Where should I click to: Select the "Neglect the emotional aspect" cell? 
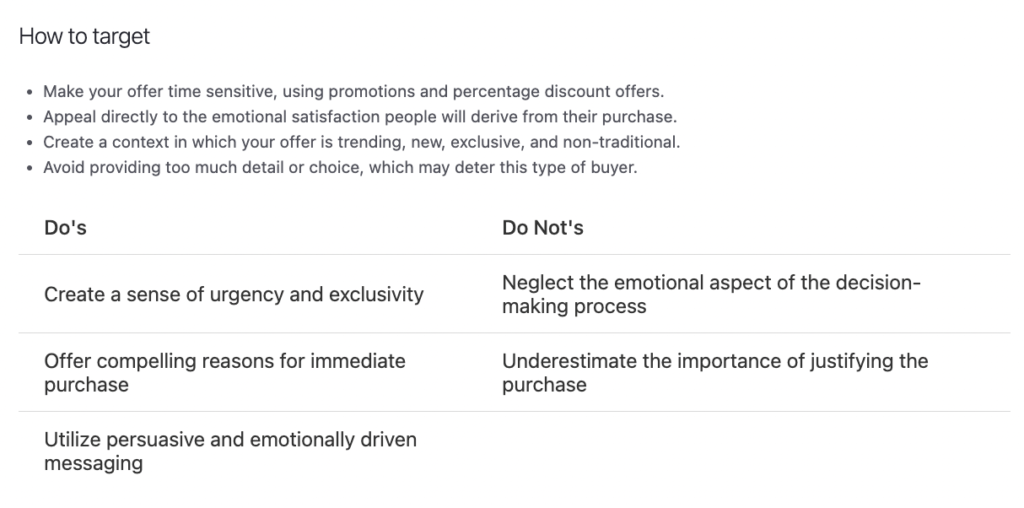pos(709,294)
